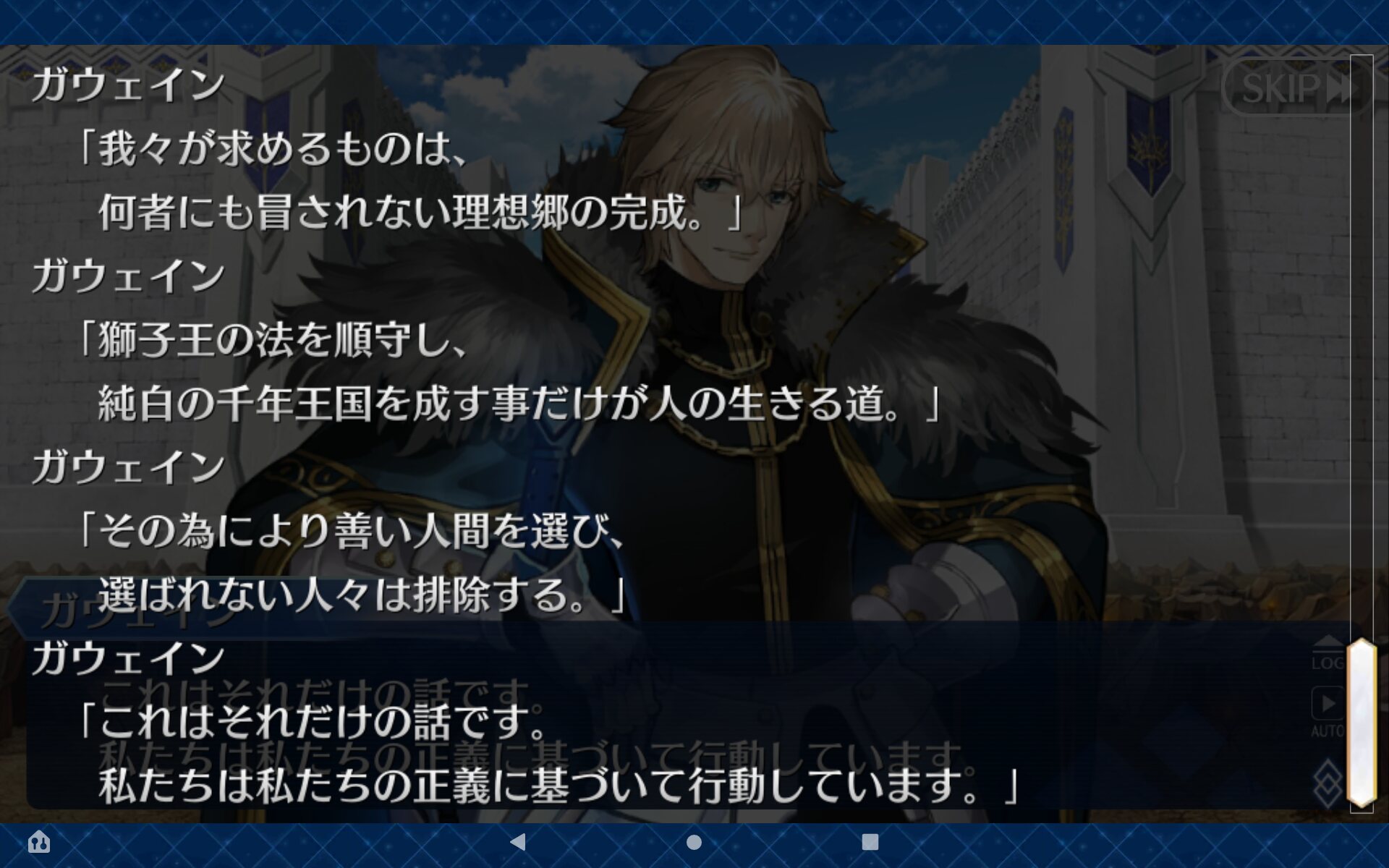Tap the Android home circle
The height and width of the screenshot is (868, 1389).
click(694, 842)
